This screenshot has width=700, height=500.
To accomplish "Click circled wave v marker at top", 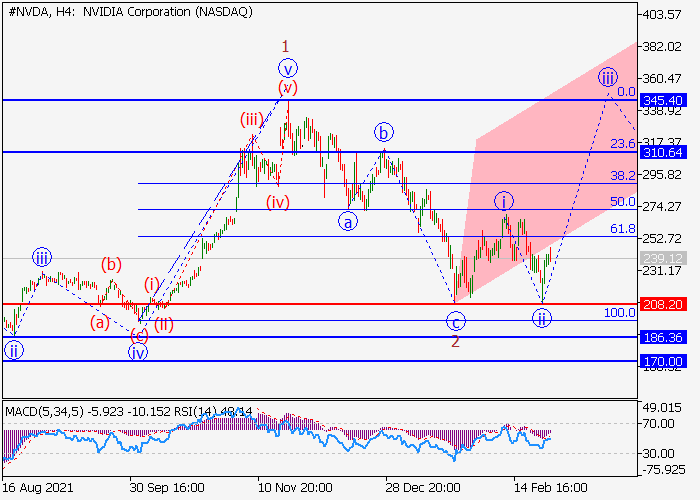I will click(x=288, y=69).
